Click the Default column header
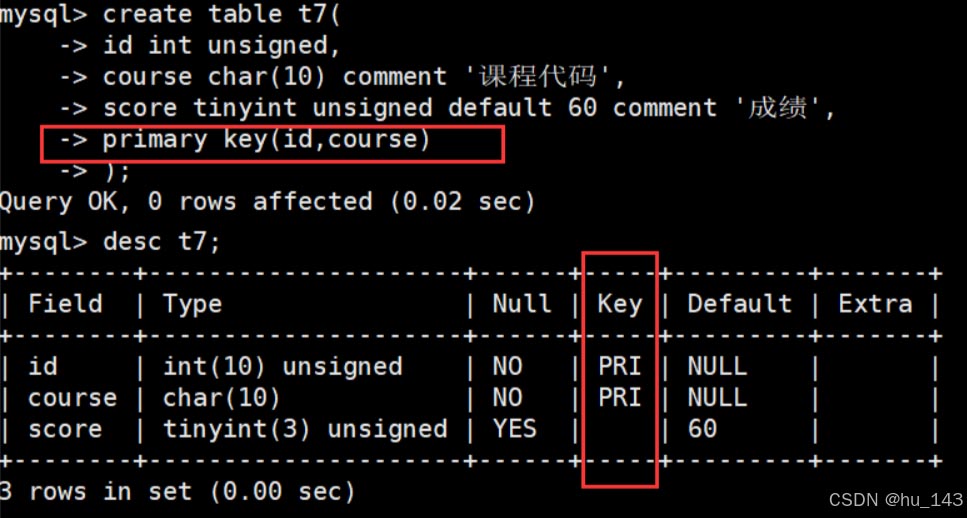 [739, 304]
